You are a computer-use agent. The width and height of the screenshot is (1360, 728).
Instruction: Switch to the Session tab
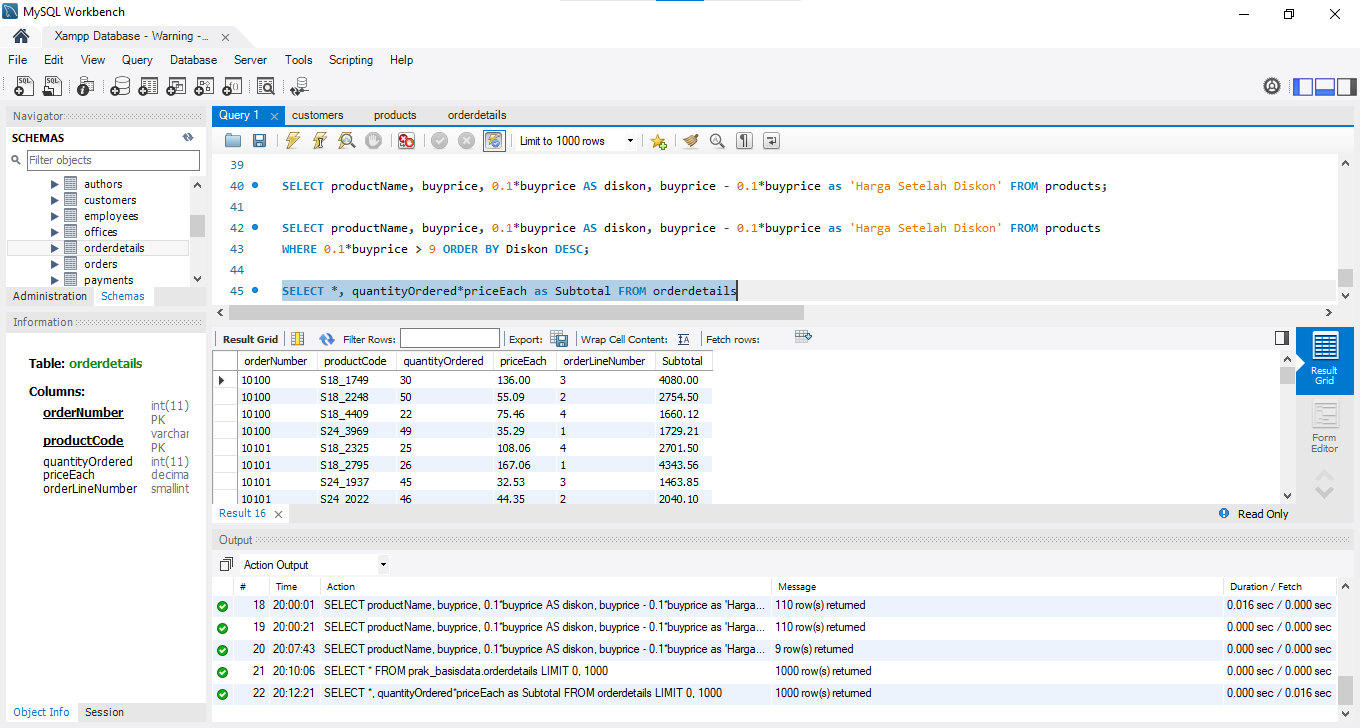pos(104,712)
